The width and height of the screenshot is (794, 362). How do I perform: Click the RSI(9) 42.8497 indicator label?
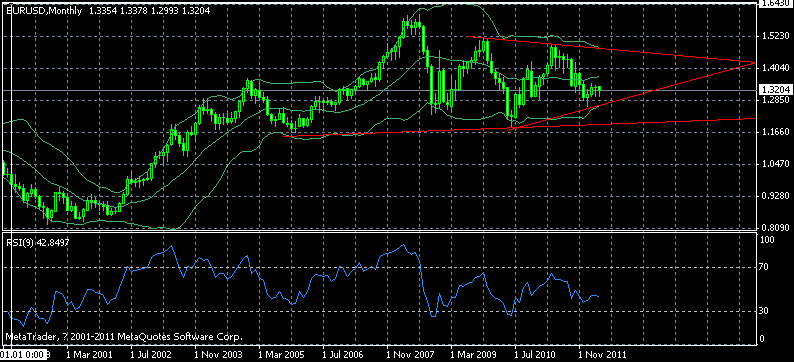tap(37, 243)
